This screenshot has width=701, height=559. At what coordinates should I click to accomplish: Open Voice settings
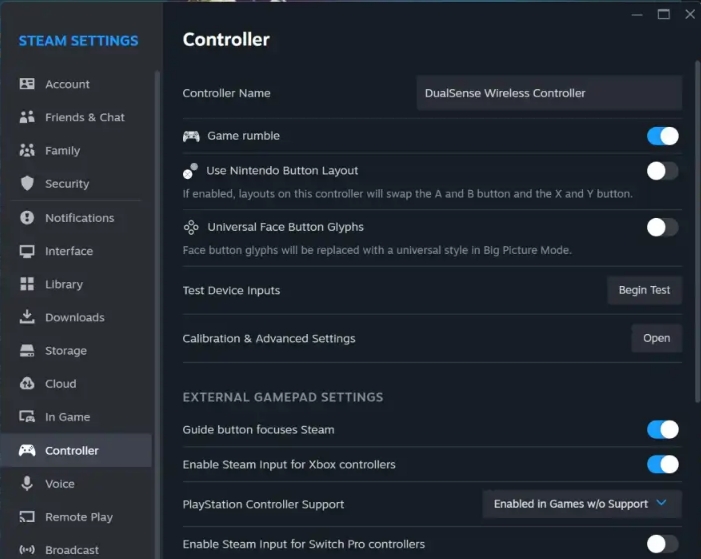point(76,483)
